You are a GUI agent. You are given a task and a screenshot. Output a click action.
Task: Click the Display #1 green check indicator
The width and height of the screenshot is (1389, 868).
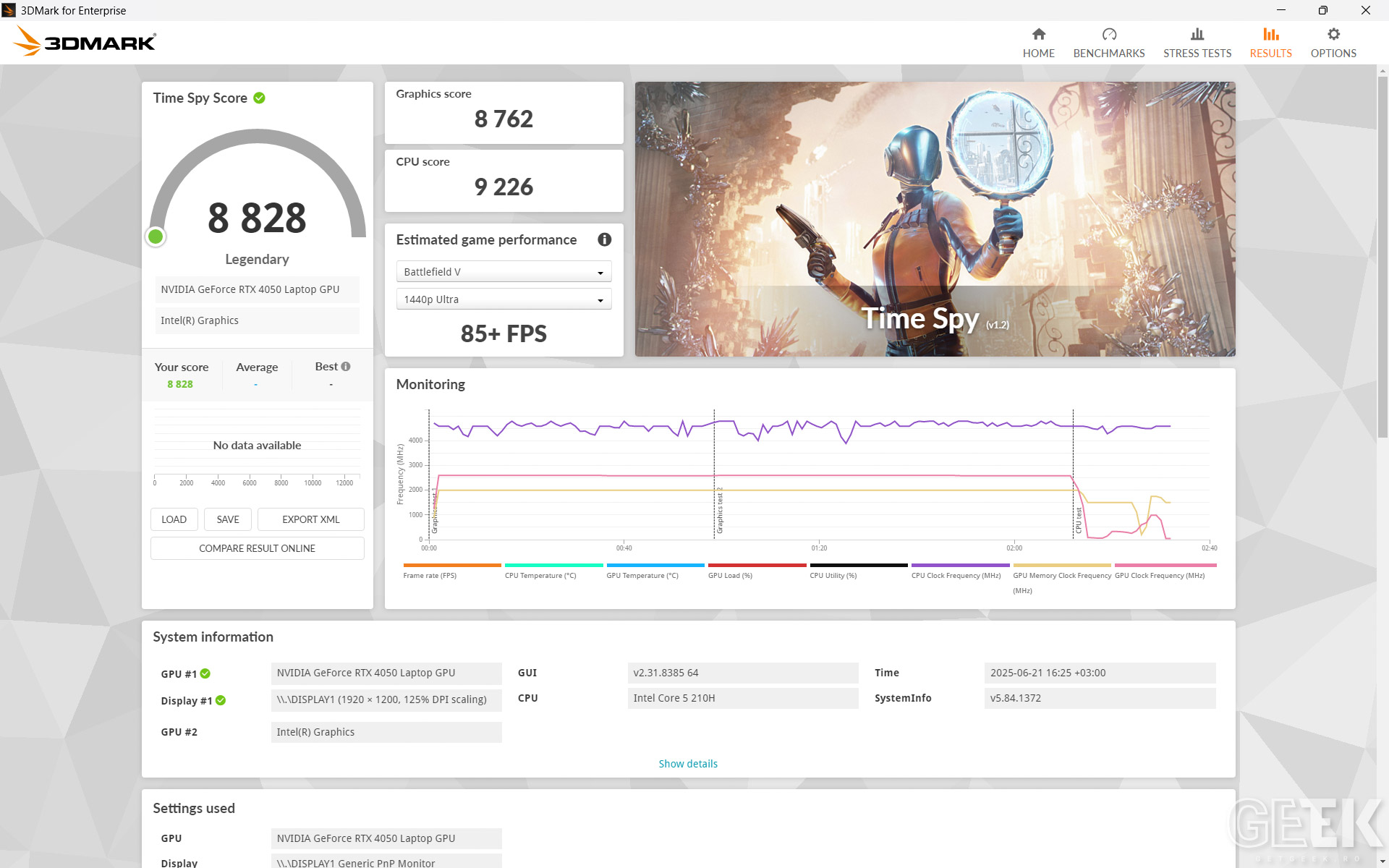(x=221, y=700)
